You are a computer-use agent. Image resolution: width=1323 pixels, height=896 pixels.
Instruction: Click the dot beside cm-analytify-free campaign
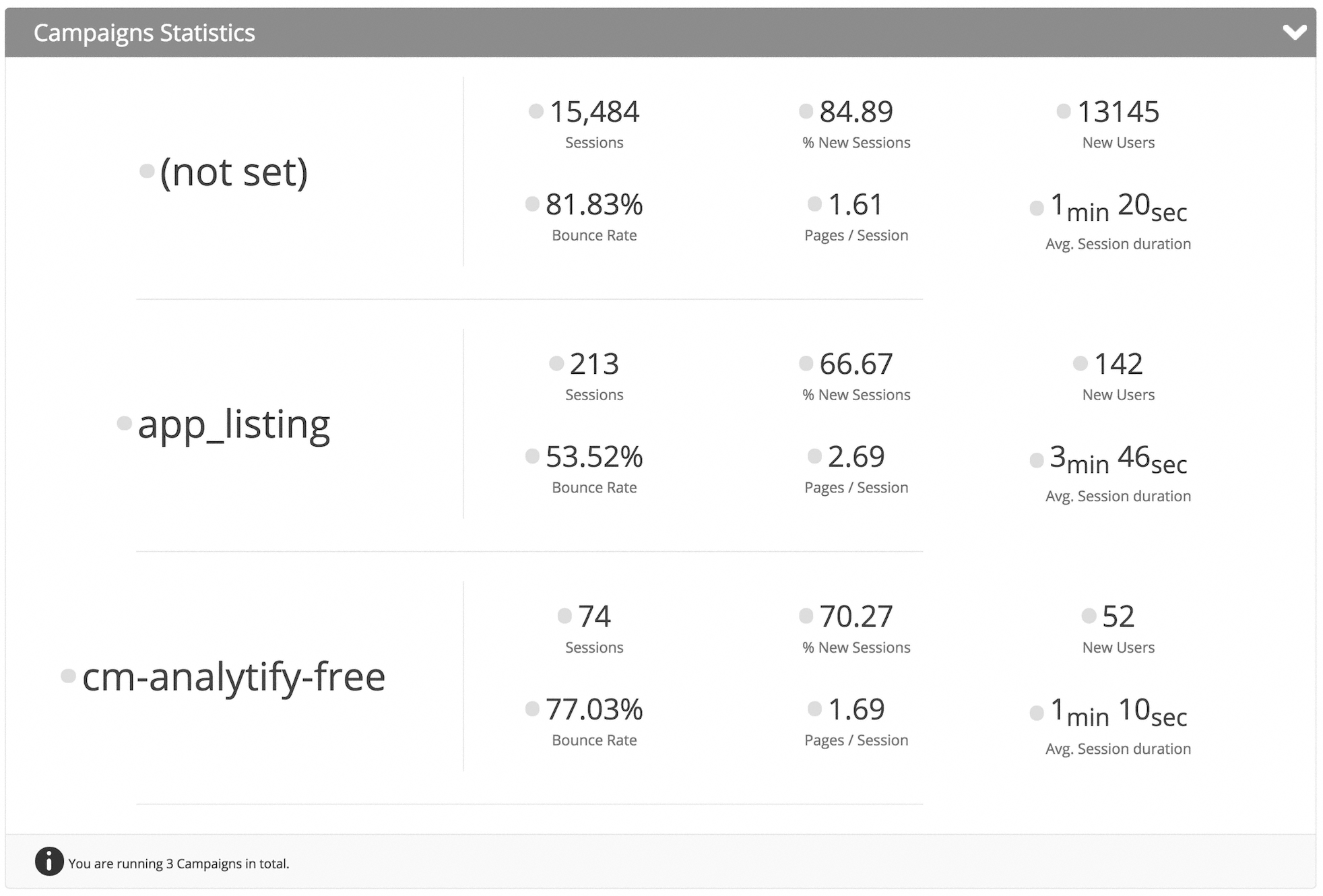(68, 676)
